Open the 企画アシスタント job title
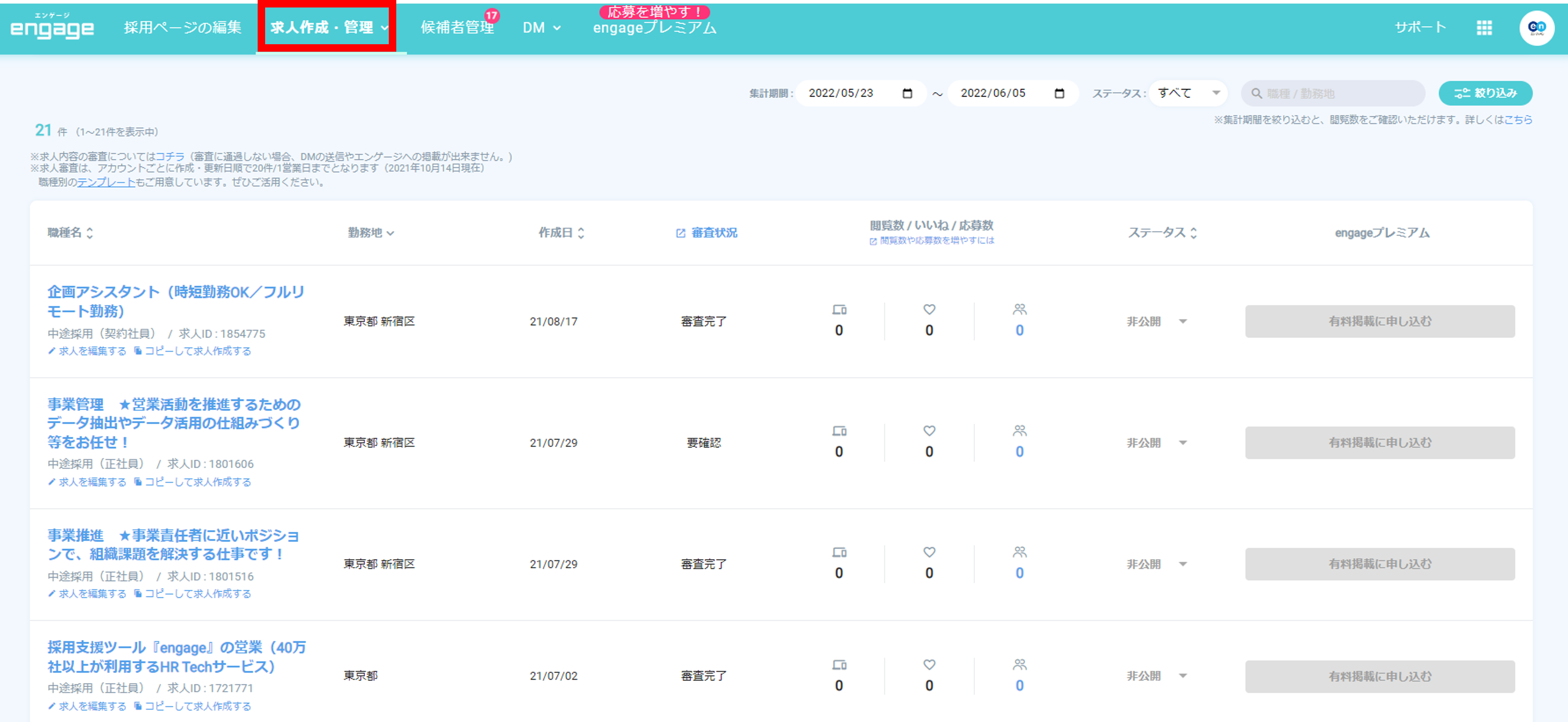 176,301
